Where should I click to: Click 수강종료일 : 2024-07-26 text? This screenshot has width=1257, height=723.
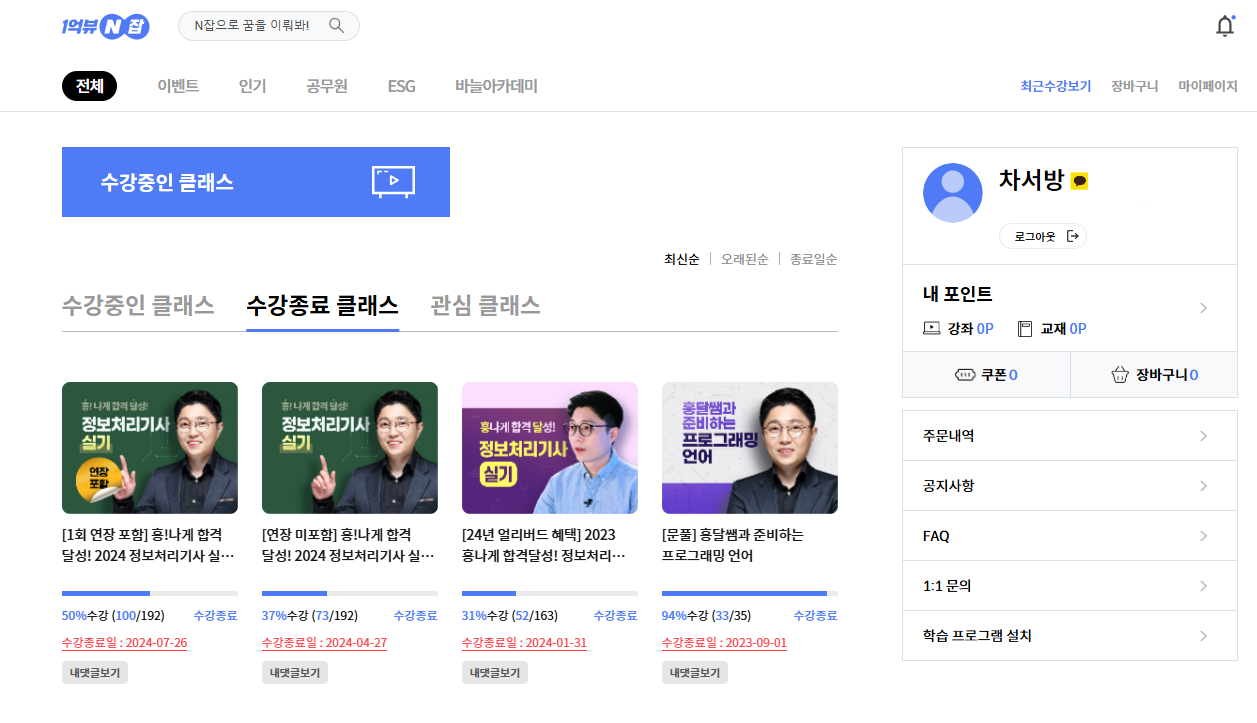(x=124, y=643)
